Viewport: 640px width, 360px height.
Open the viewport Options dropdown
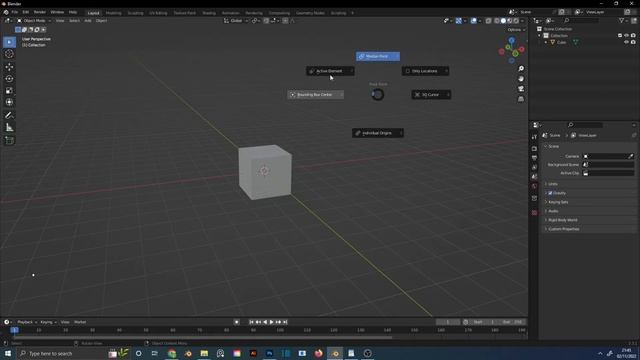516,30
